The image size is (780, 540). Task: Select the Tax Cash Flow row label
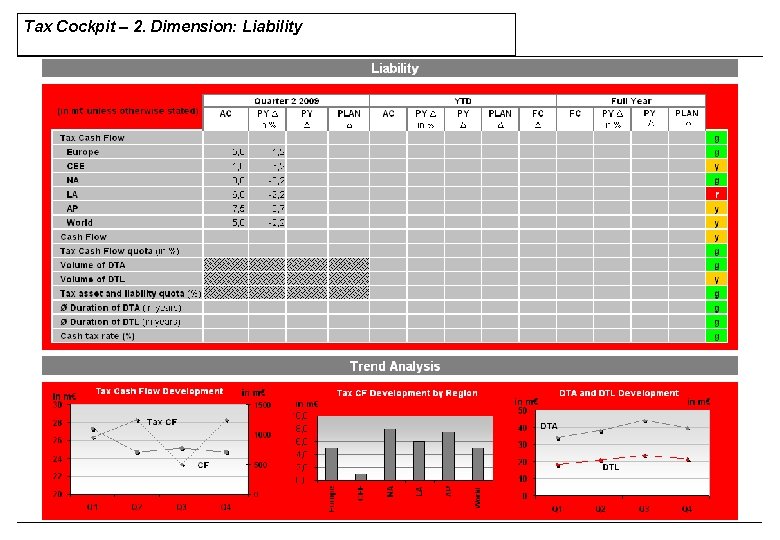(x=92, y=138)
